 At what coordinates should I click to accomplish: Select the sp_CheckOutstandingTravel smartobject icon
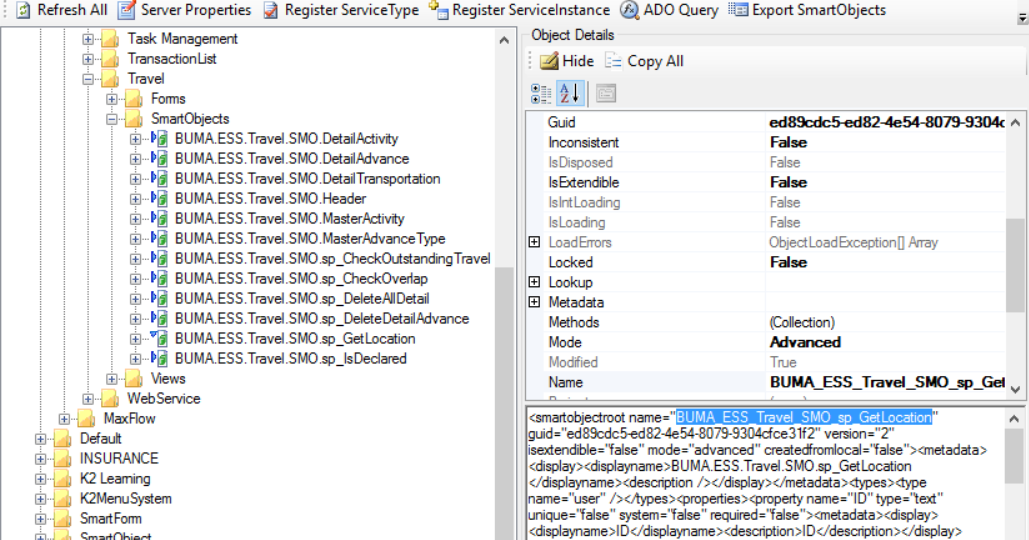pos(159,259)
